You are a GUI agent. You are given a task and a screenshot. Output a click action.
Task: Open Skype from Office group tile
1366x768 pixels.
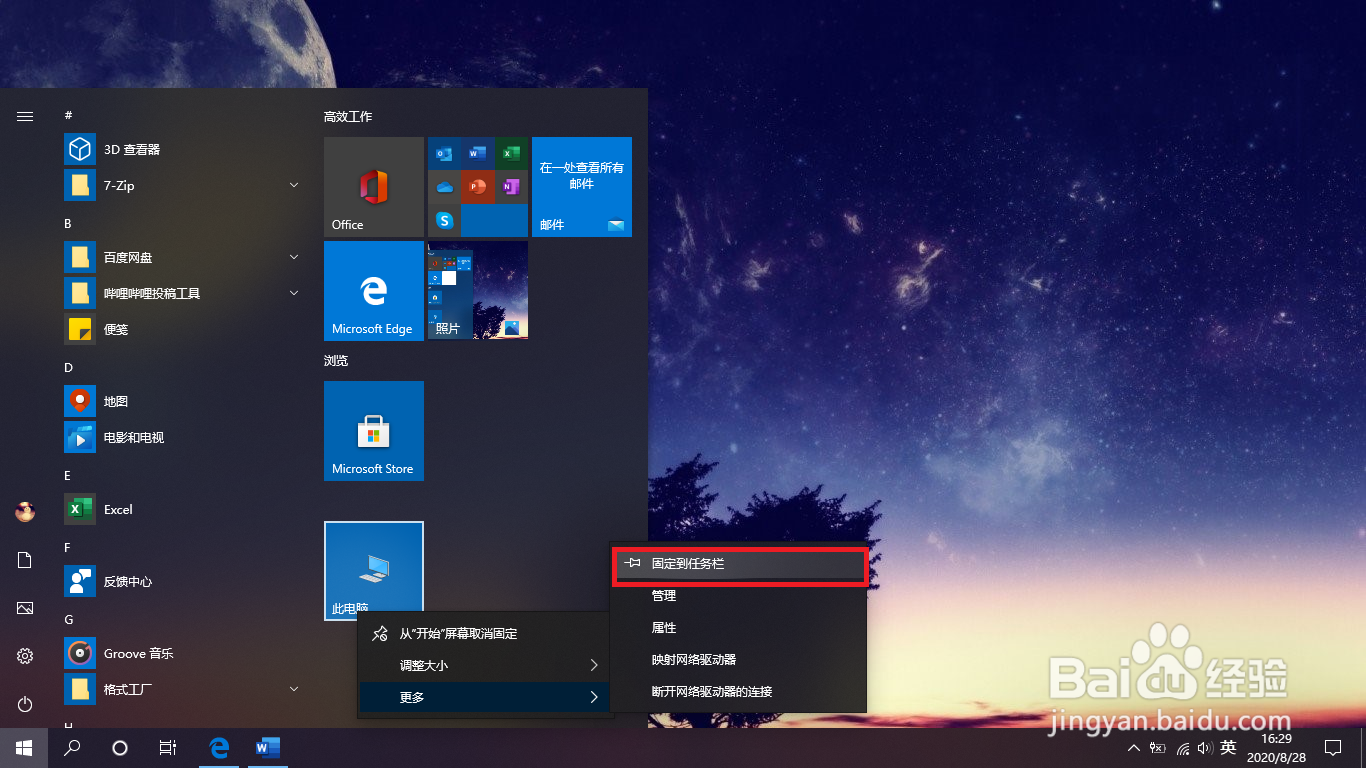click(445, 219)
